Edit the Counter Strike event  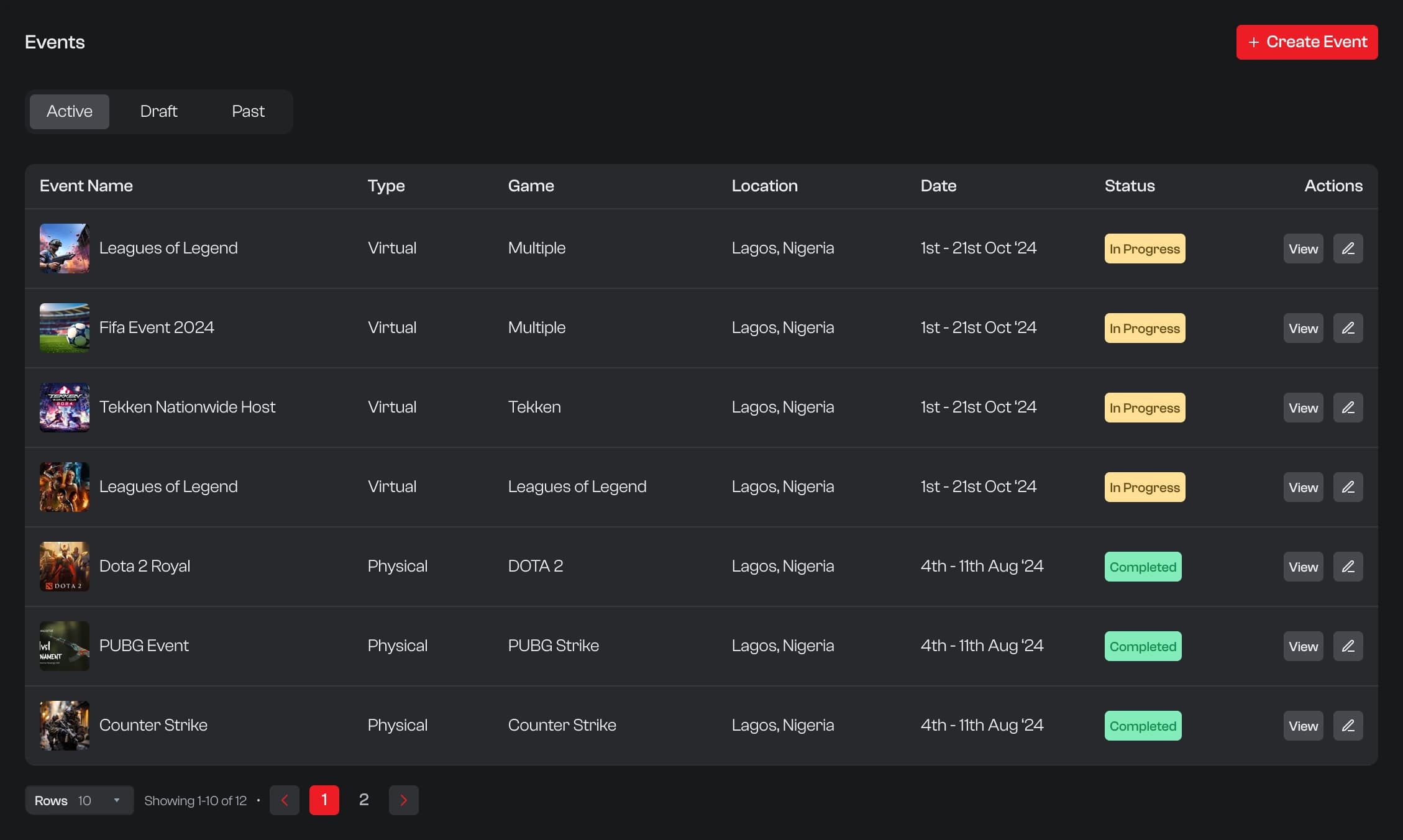click(x=1348, y=725)
